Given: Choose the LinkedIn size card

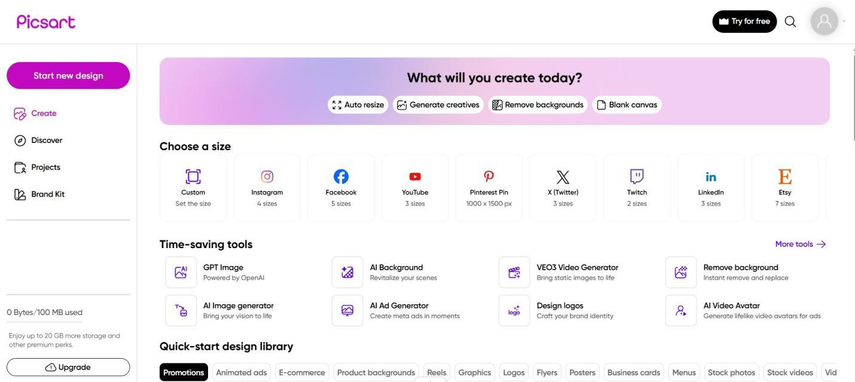Looking at the screenshot, I should 711,188.
